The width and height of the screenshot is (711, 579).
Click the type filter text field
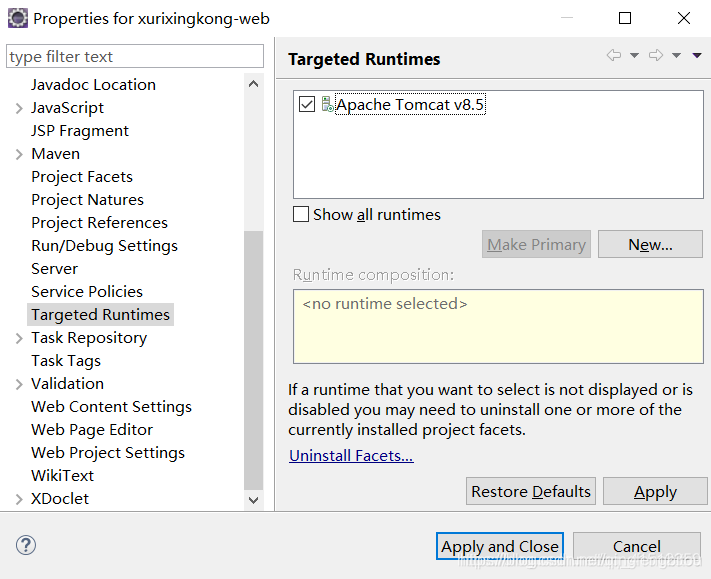(135, 56)
